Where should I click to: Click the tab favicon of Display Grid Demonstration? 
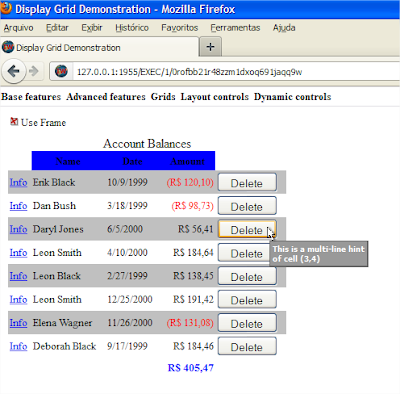pyautogui.click(x=8, y=47)
